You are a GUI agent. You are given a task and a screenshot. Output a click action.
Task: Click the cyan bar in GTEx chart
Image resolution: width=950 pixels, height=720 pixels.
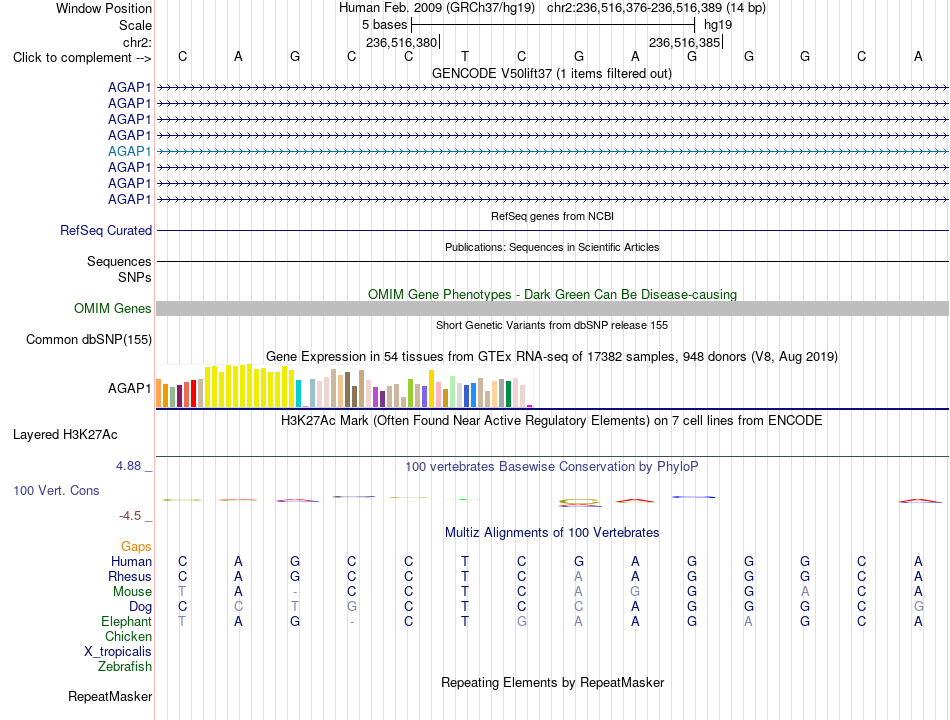tap(299, 393)
